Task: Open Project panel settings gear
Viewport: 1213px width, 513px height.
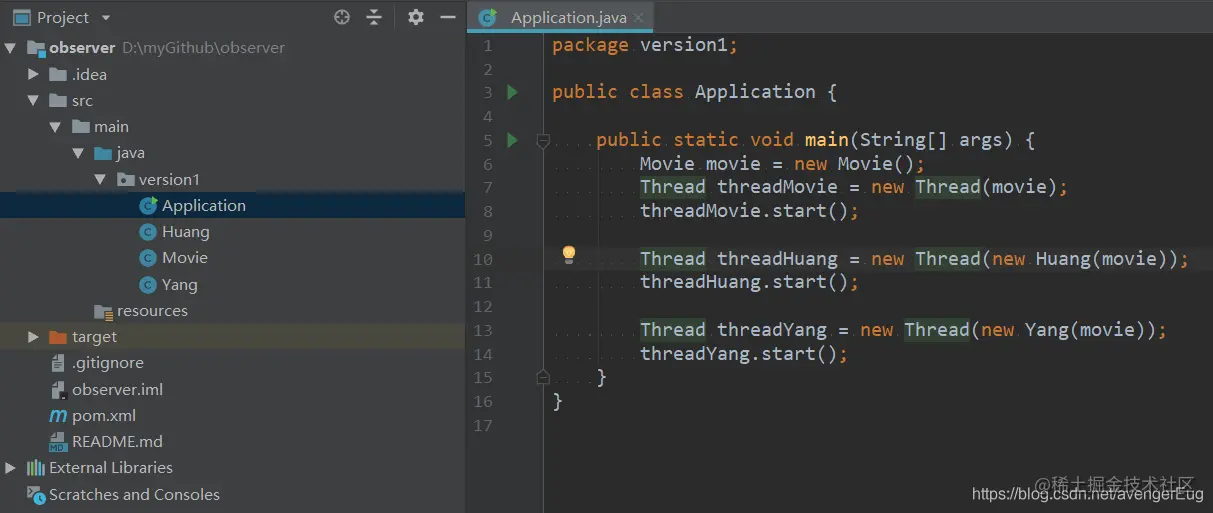Action: point(416,17)
